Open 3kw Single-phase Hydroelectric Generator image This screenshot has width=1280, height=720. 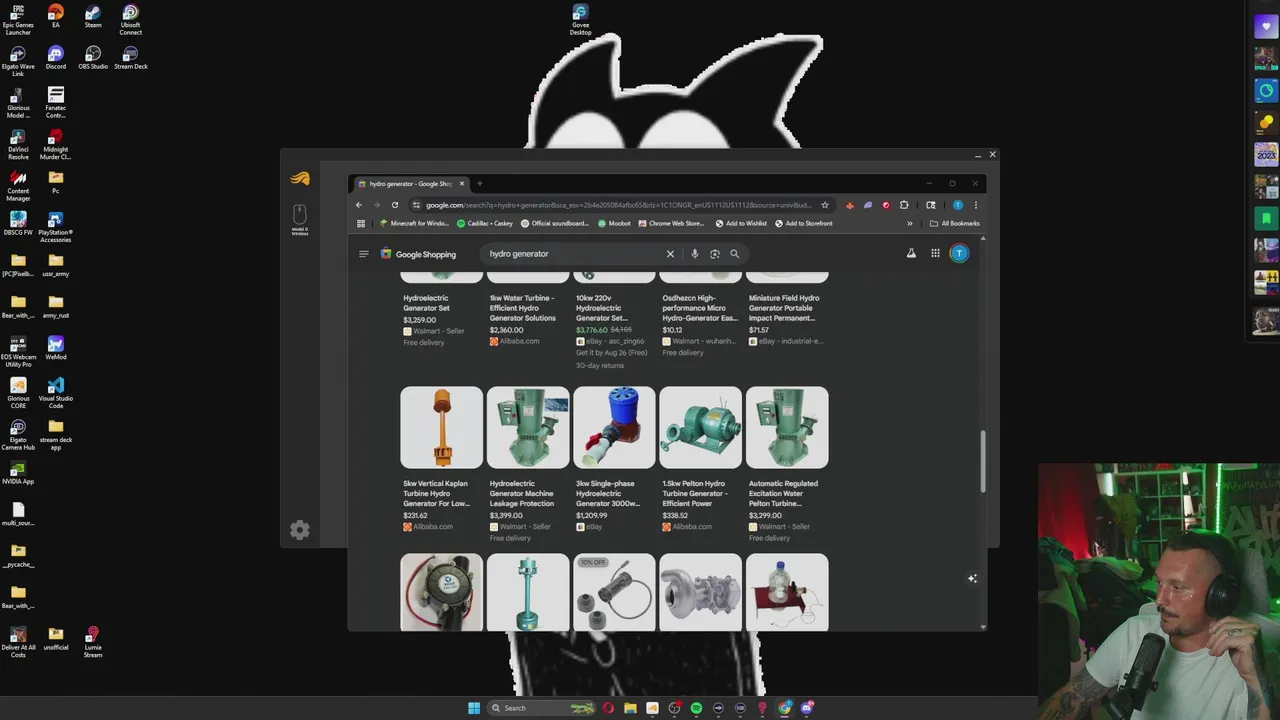click(x=614, y=427)
